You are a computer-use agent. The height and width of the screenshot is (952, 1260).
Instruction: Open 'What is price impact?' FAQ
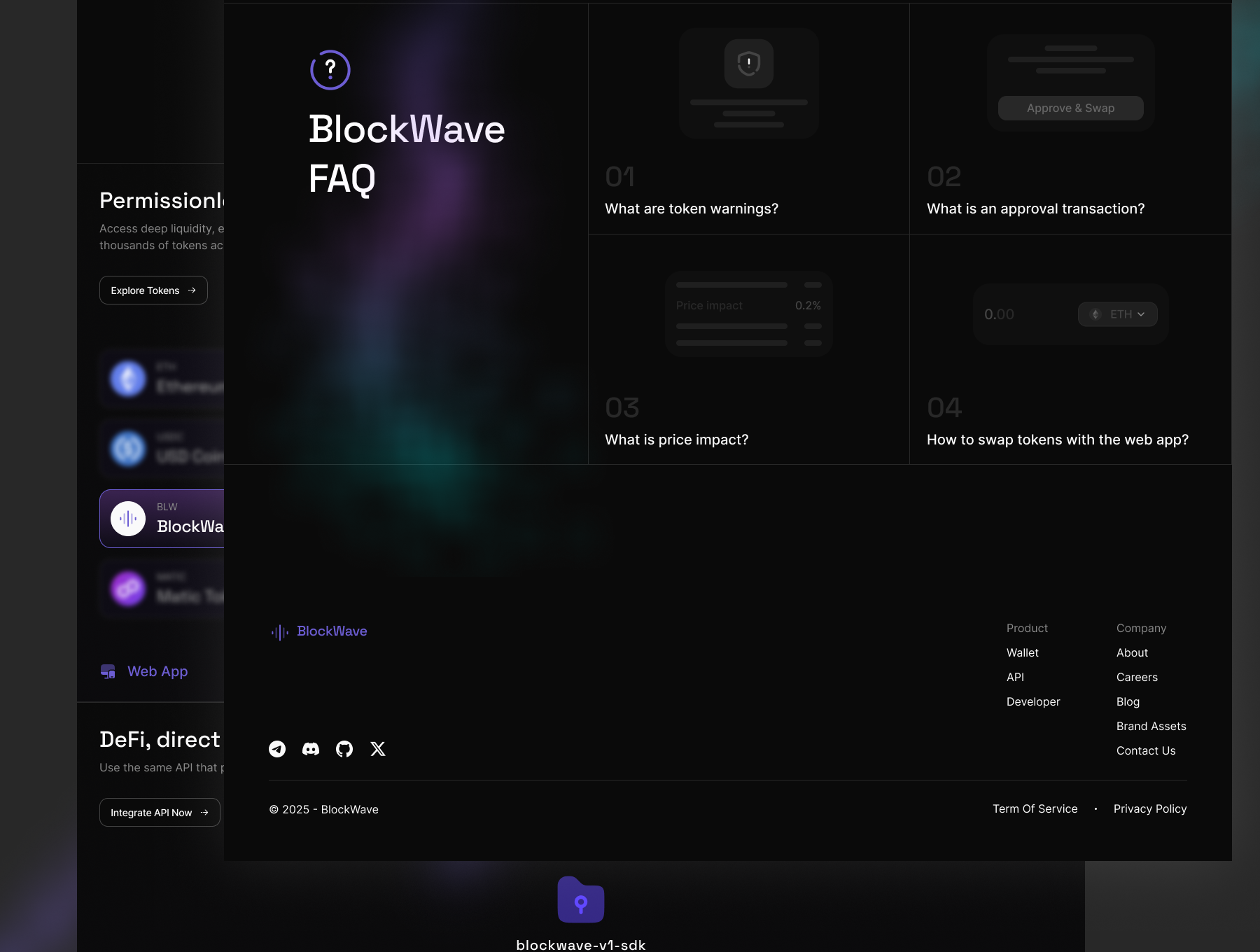pyautogui.click(x=677, y=440)
